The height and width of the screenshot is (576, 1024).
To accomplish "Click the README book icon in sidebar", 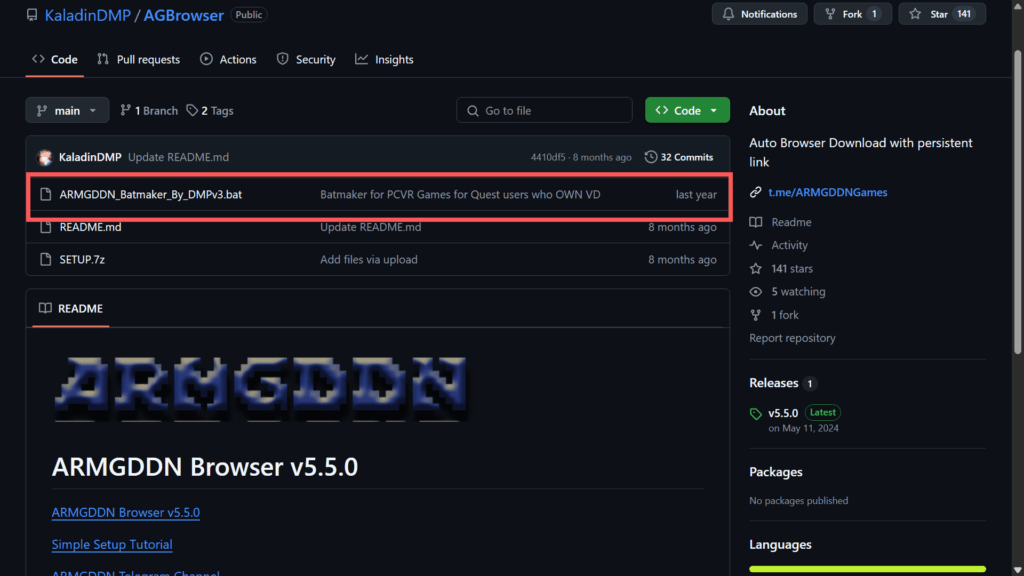I will click(x=756, y=222).
